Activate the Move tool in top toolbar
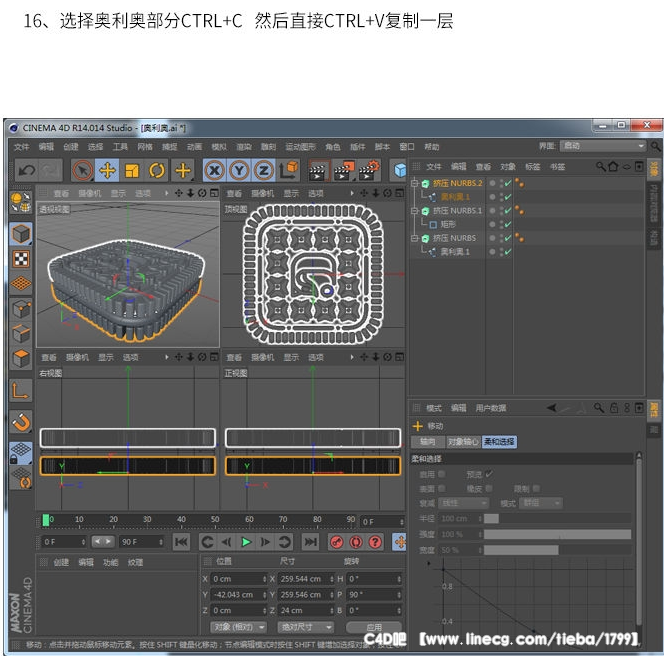Screen dimensions: 664x656 tap(107, 170)
